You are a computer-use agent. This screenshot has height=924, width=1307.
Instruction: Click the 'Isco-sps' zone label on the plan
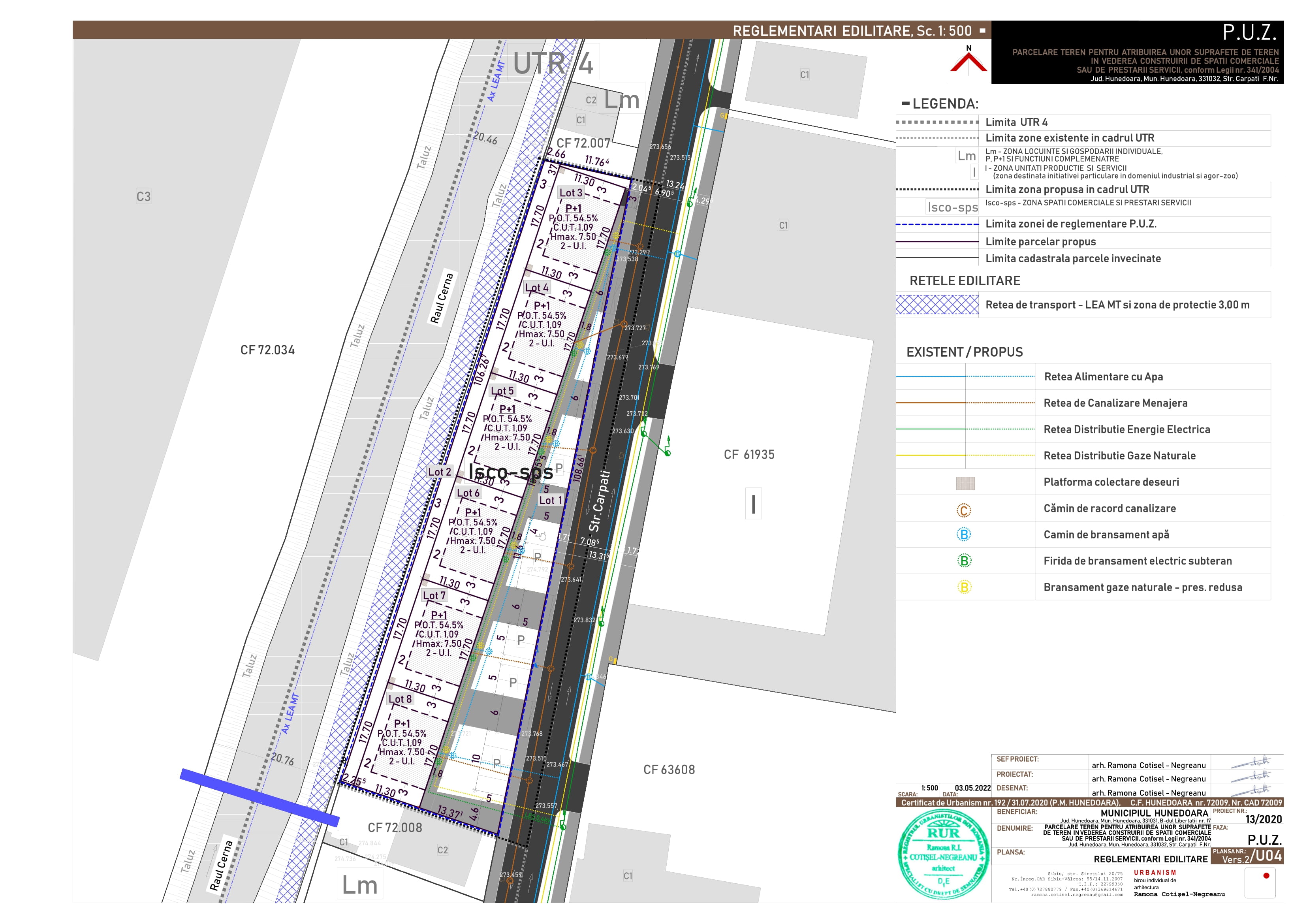pos(511,472)
